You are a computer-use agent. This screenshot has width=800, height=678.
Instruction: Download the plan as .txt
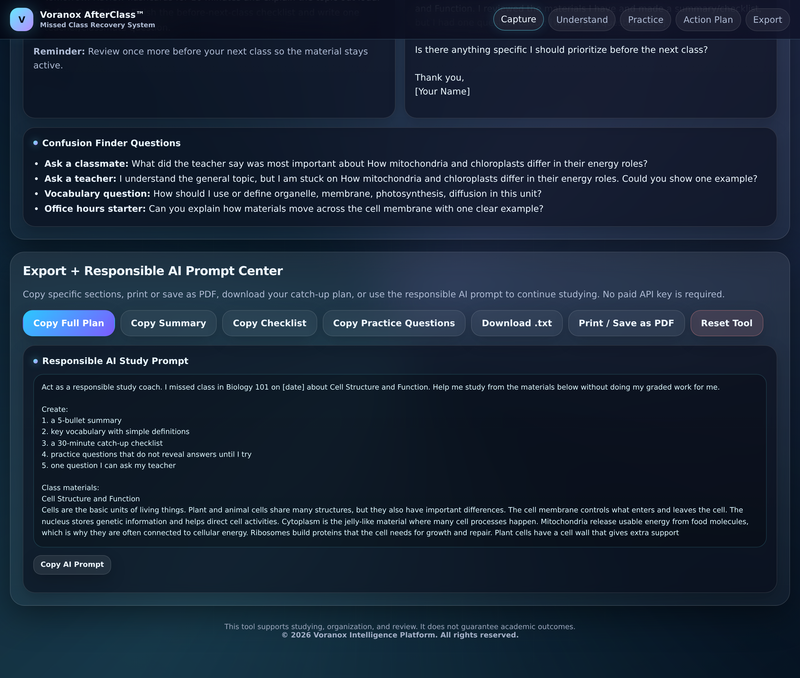tap(516, 323)
